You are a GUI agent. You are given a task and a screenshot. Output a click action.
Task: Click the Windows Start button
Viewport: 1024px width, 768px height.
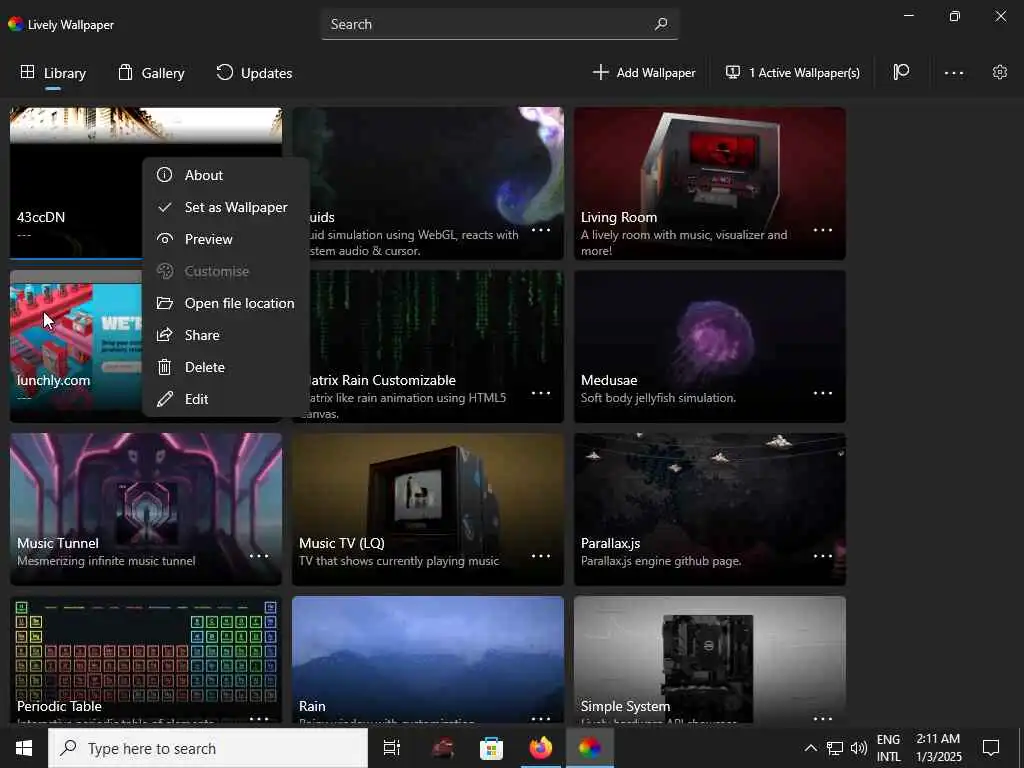[24, 748]
